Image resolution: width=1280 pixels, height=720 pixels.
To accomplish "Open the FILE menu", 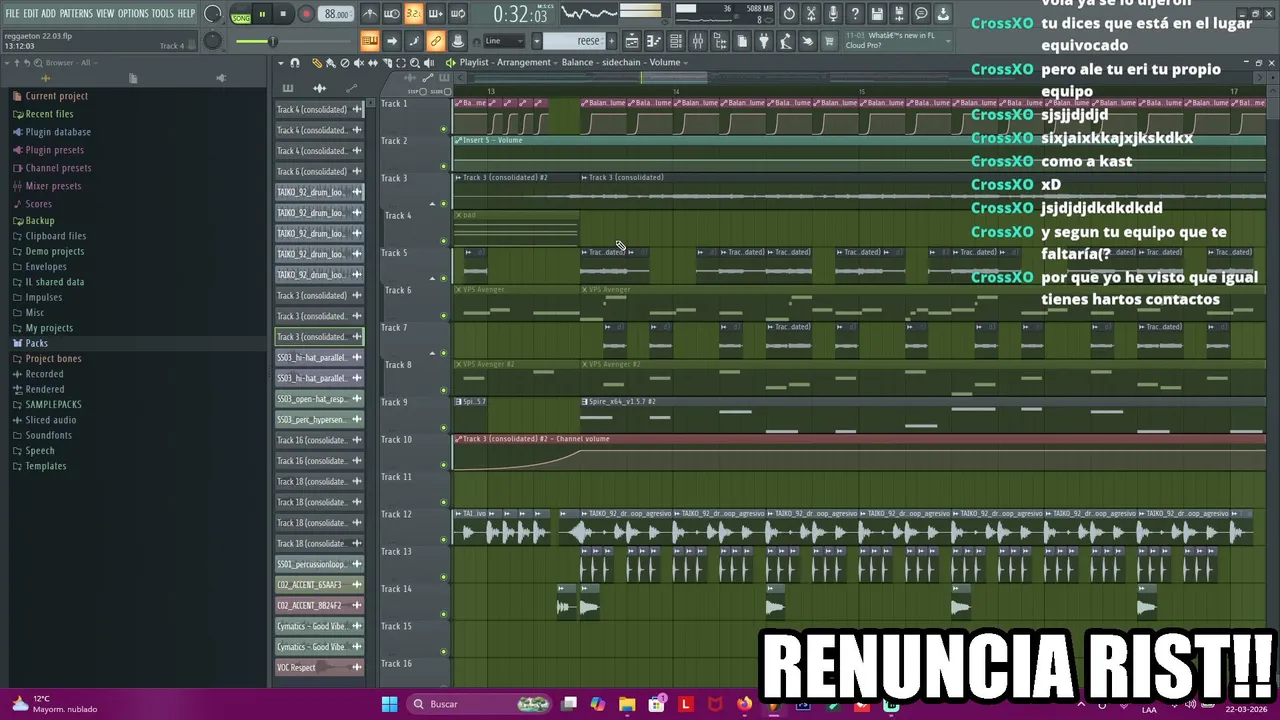I will pos(12,13).
